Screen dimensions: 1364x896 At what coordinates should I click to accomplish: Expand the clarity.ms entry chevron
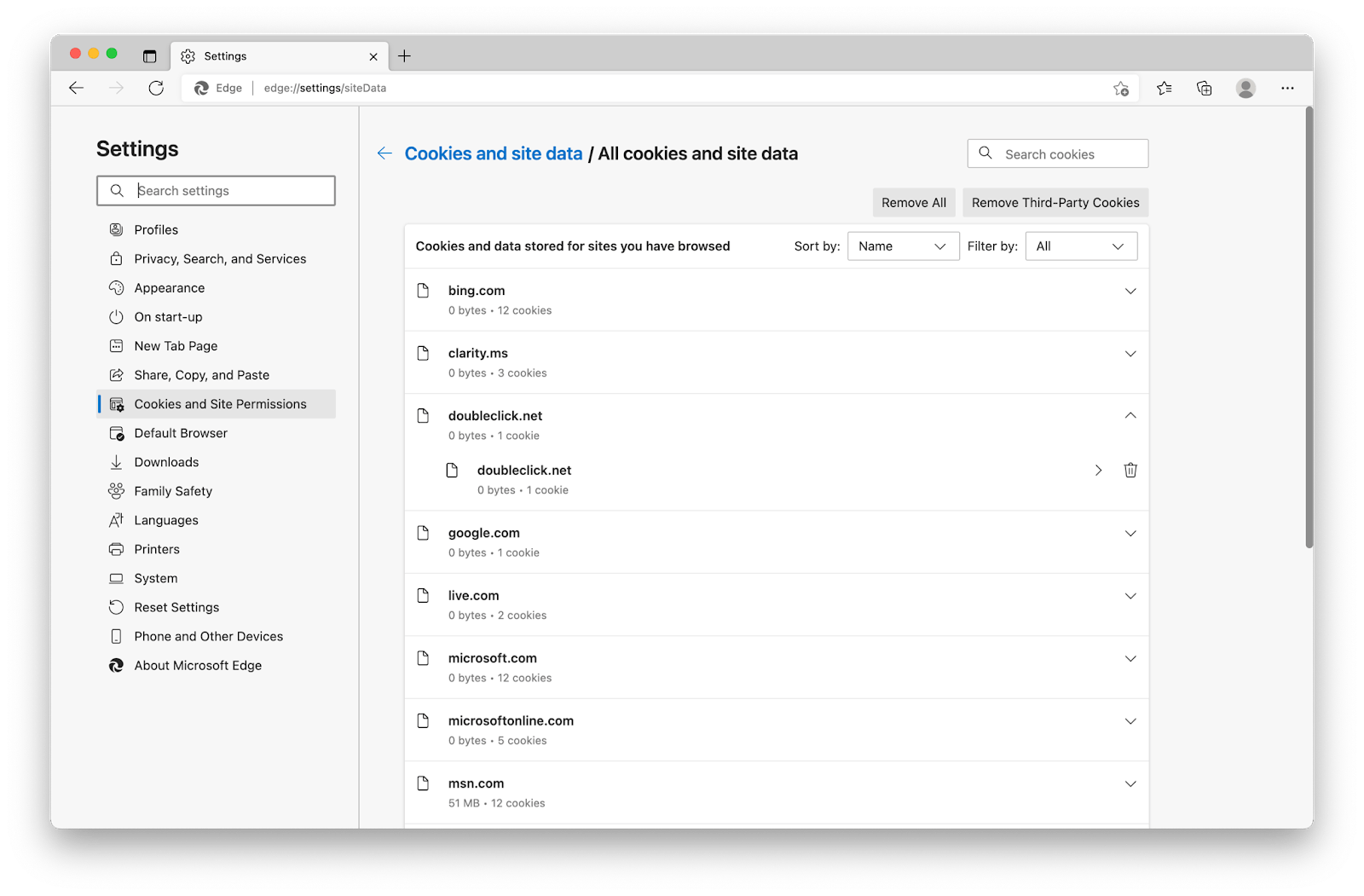tap(1130, 353)
